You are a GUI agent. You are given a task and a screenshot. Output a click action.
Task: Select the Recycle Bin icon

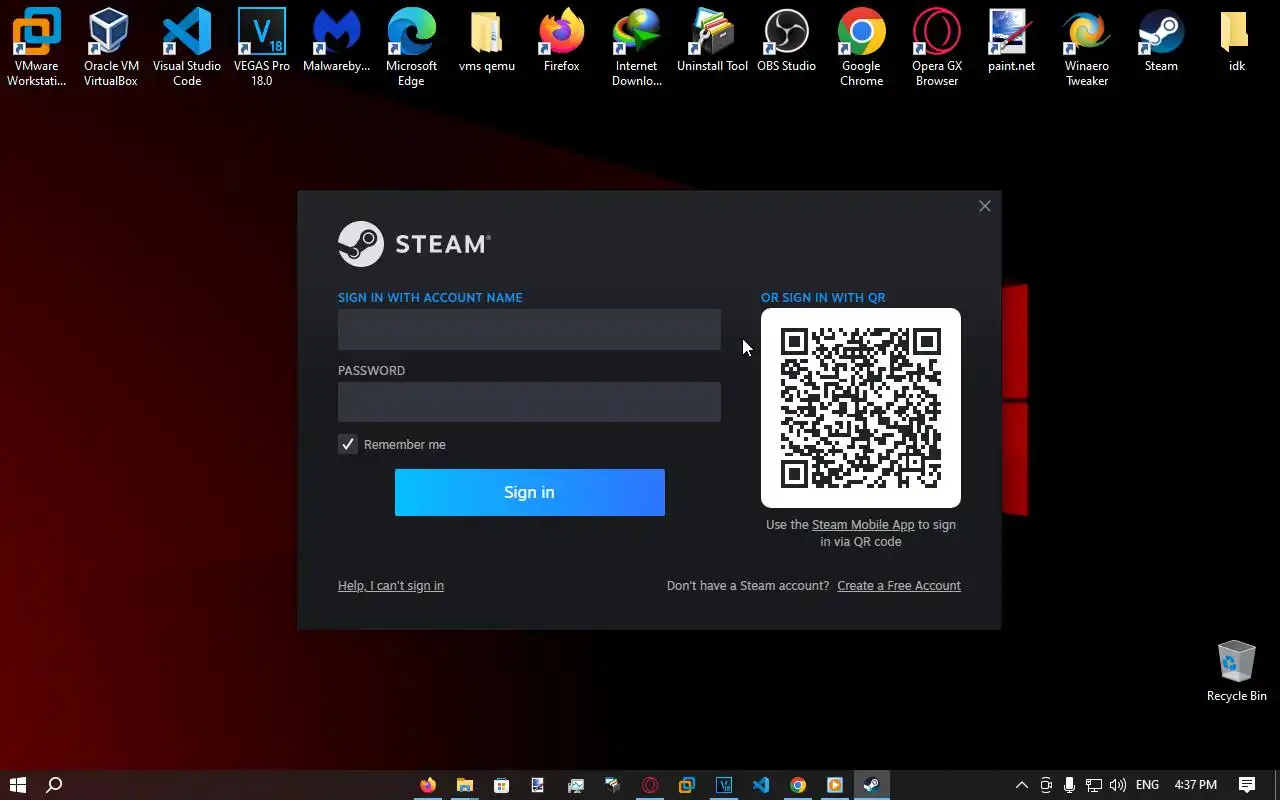coord(1236,671)
